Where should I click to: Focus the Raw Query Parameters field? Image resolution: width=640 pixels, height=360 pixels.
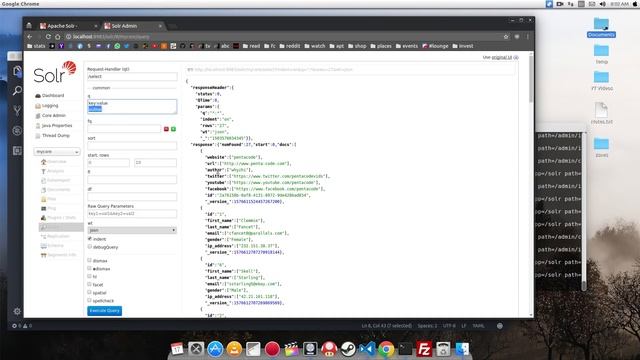pyautogui.click(x=132, y=213)
